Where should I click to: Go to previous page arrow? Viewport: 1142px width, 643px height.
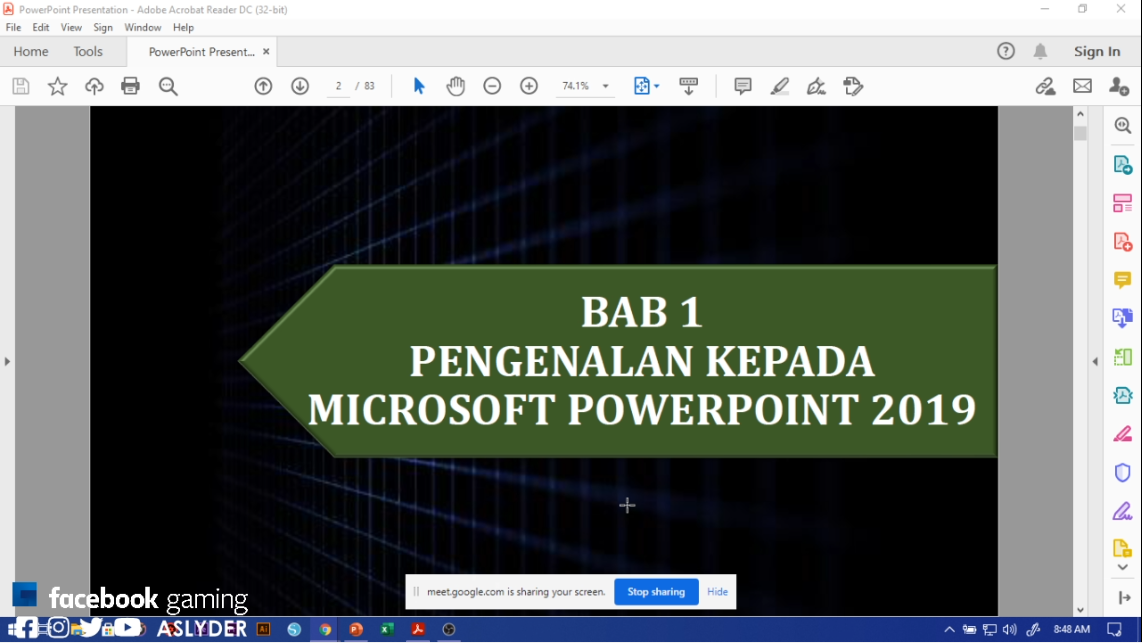tap(263, 86)
